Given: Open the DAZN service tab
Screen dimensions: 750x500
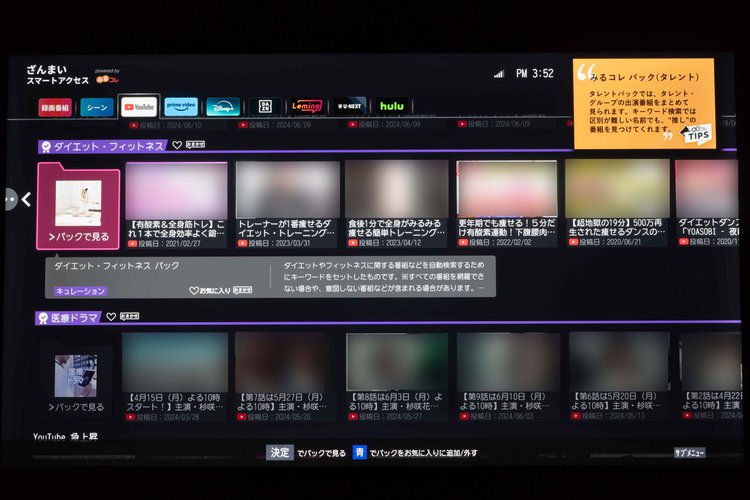Looking at the screenshot, I should pos(265,106).
